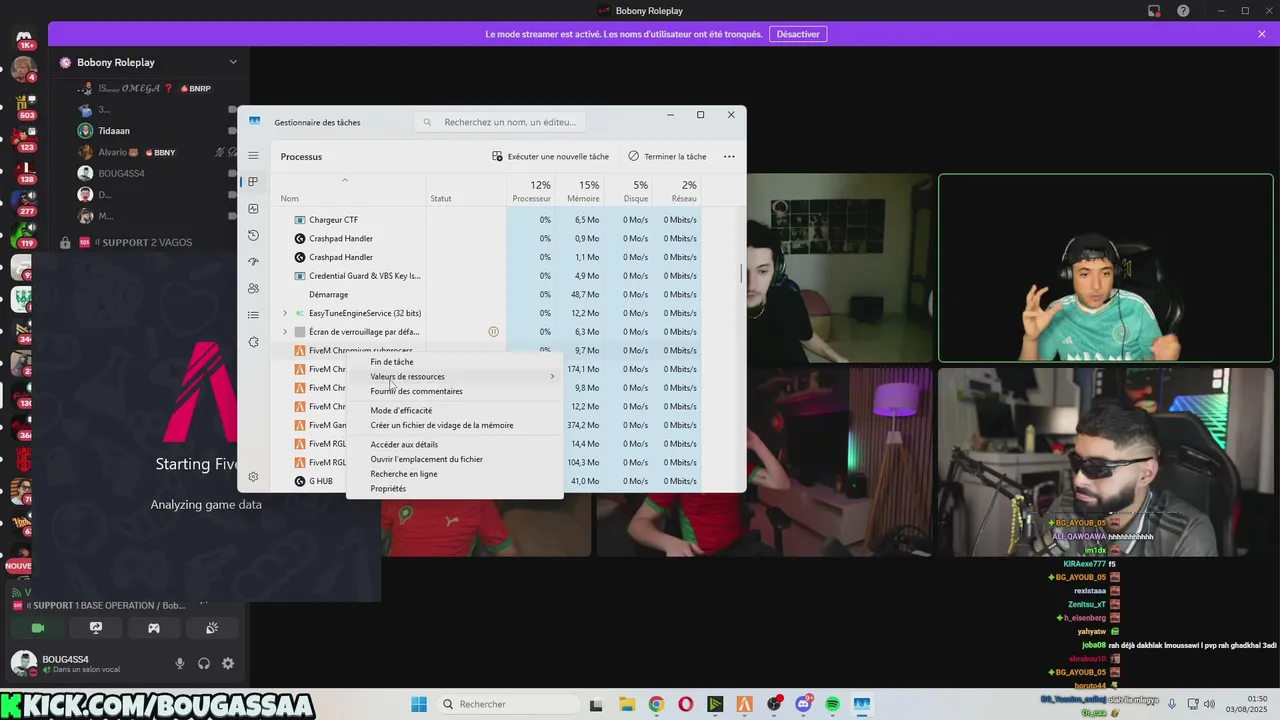Start an activity with Discord controller button
Screen dimensions: 1280x720
[154, 628]
